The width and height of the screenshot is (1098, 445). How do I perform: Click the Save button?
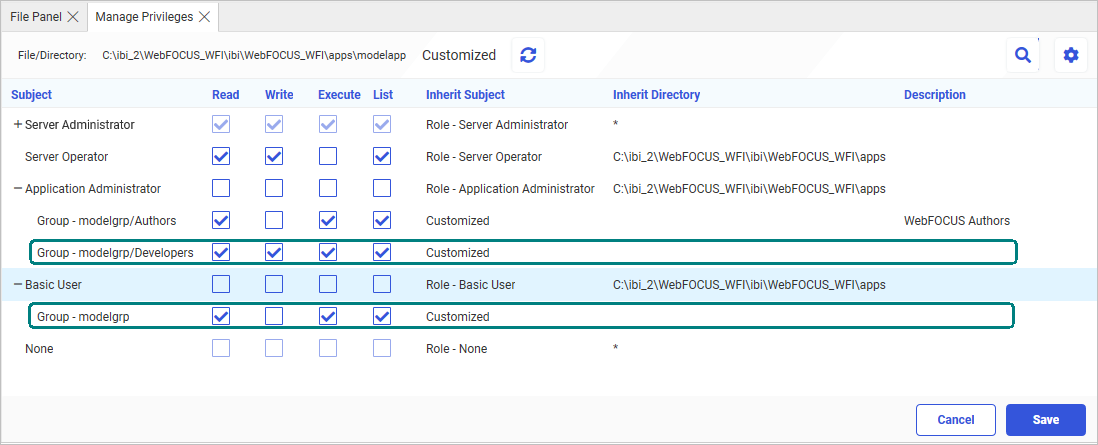(1045, 420)
